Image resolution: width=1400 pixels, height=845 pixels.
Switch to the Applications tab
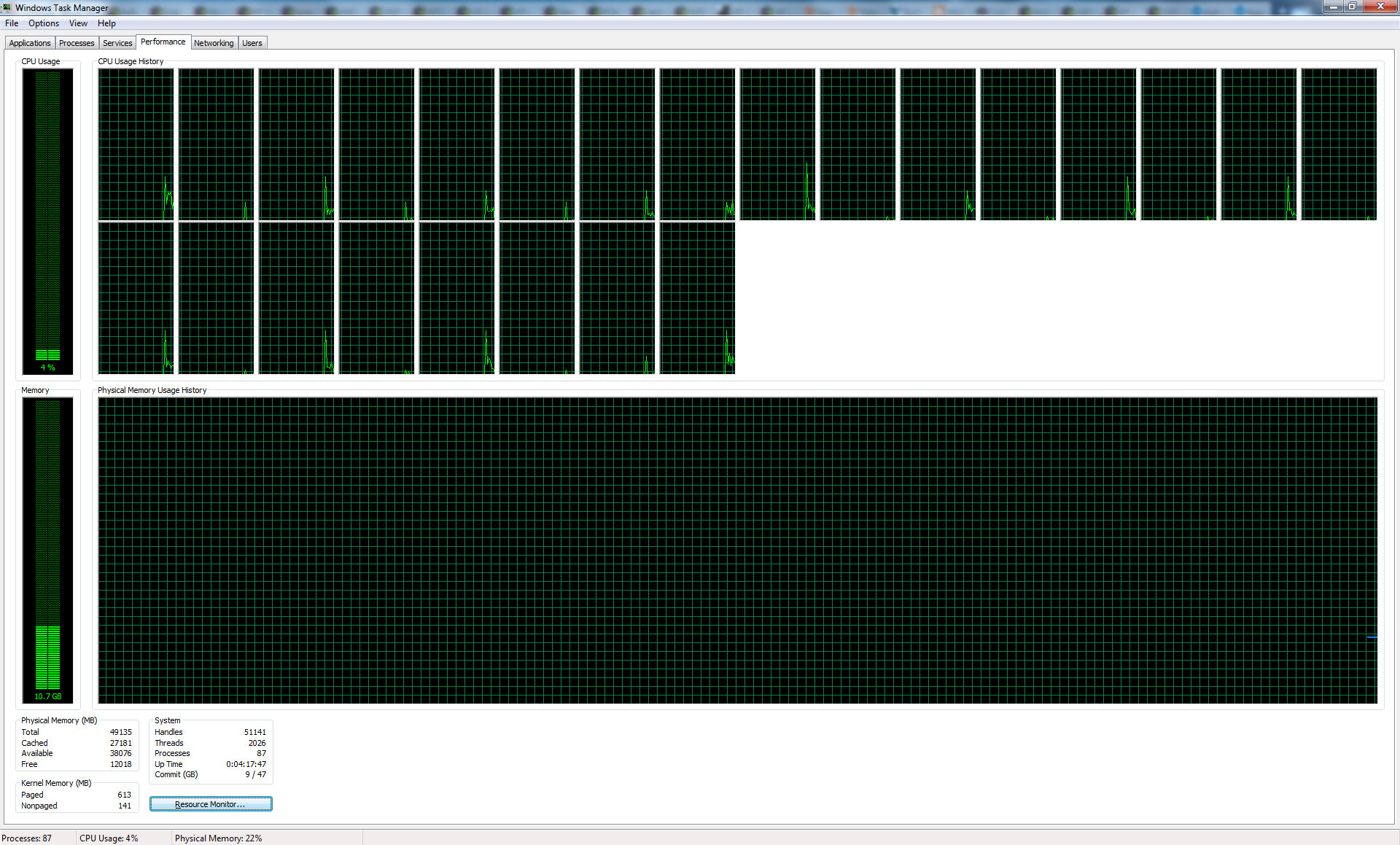[30, 43]
